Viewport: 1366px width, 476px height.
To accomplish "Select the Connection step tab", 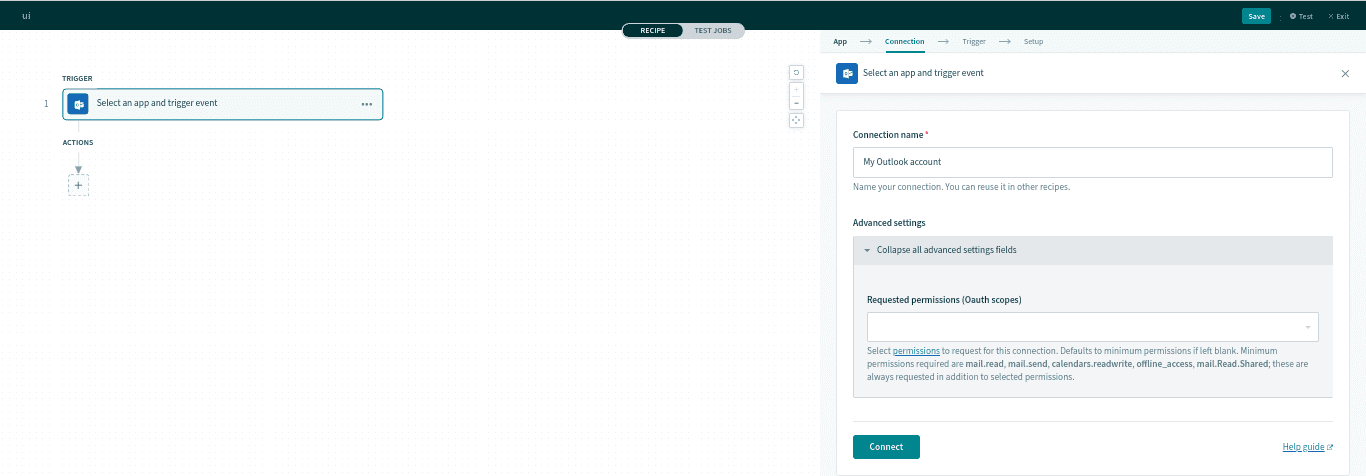I will [x=904, y=42].
